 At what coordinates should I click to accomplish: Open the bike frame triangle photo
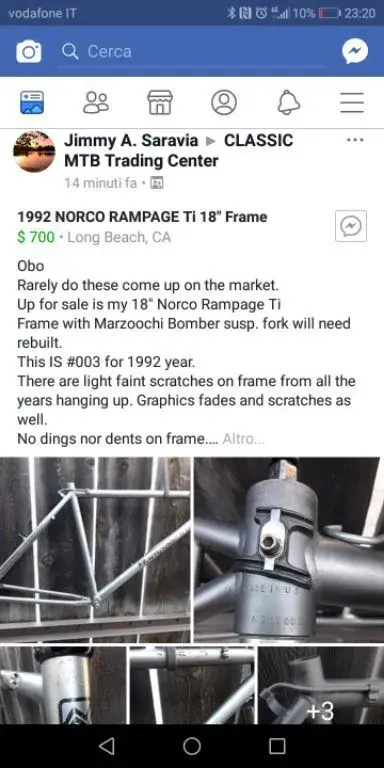(95, 550)
